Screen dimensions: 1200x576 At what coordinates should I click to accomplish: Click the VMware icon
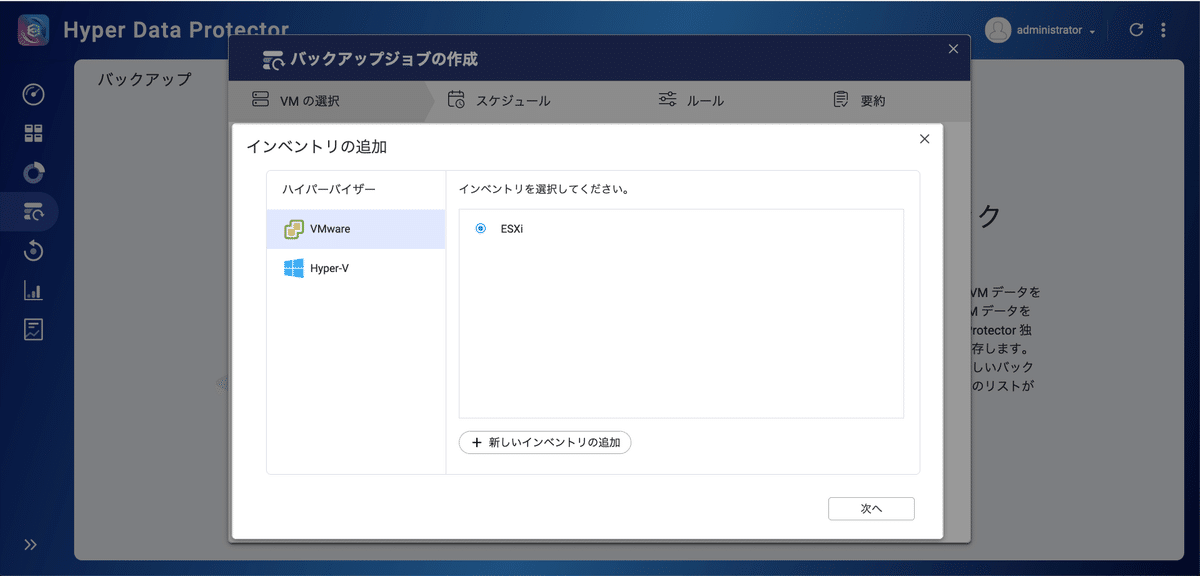293,229
